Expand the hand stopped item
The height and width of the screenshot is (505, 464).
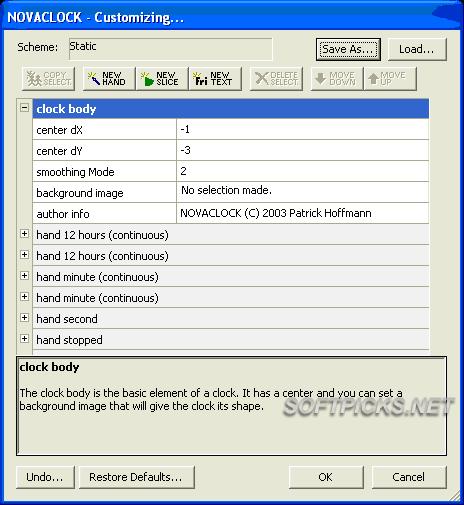click(24, 339)
